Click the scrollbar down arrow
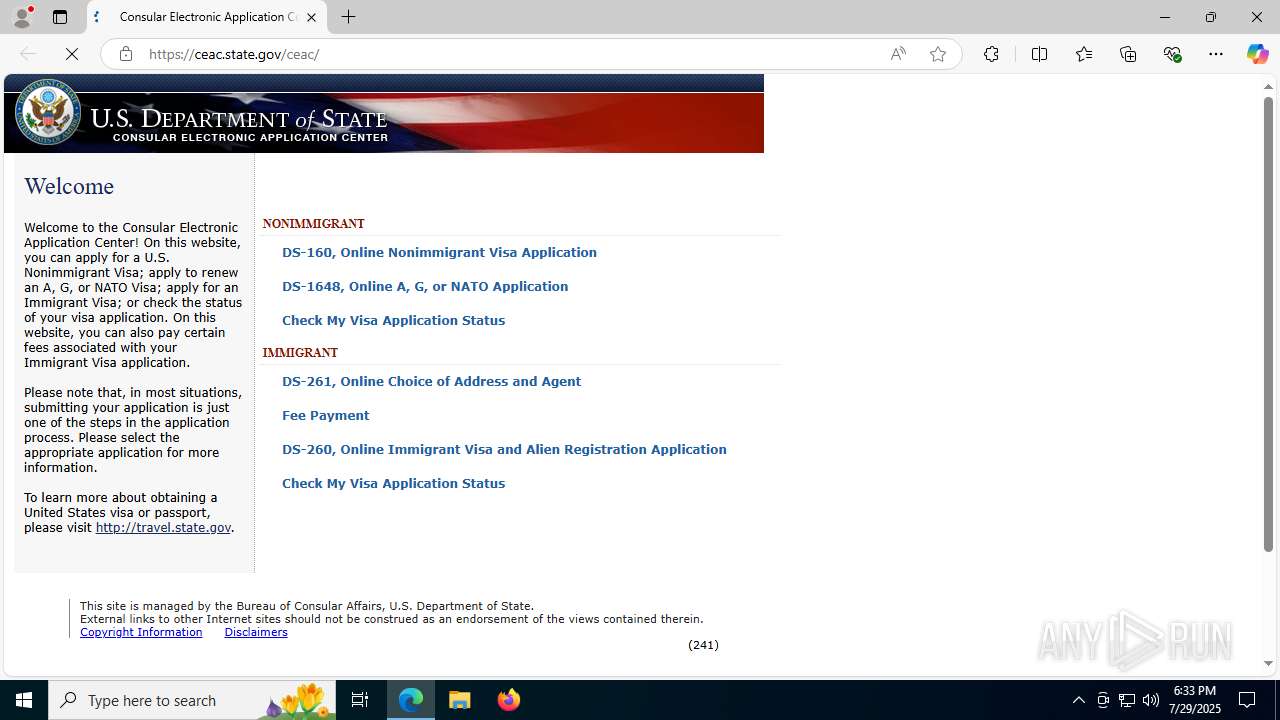 point(1268,663)
